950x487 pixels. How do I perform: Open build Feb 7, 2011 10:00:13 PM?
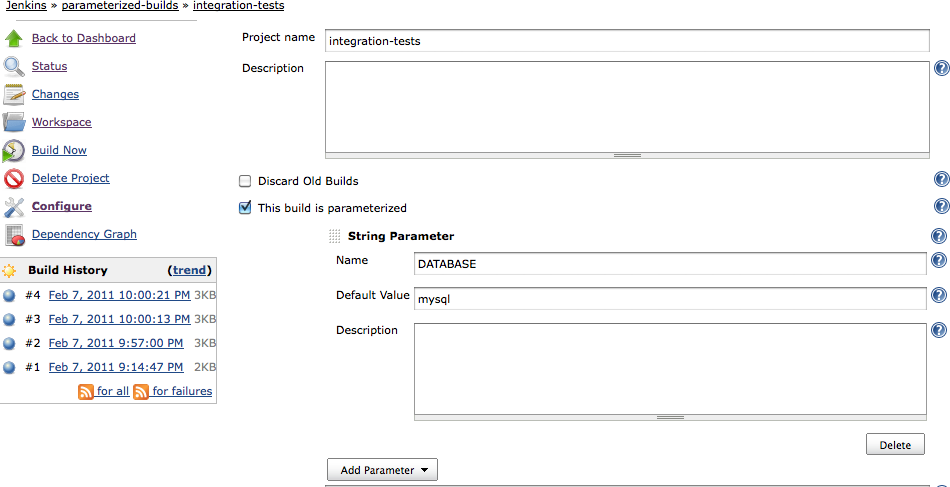click(119, 319)
